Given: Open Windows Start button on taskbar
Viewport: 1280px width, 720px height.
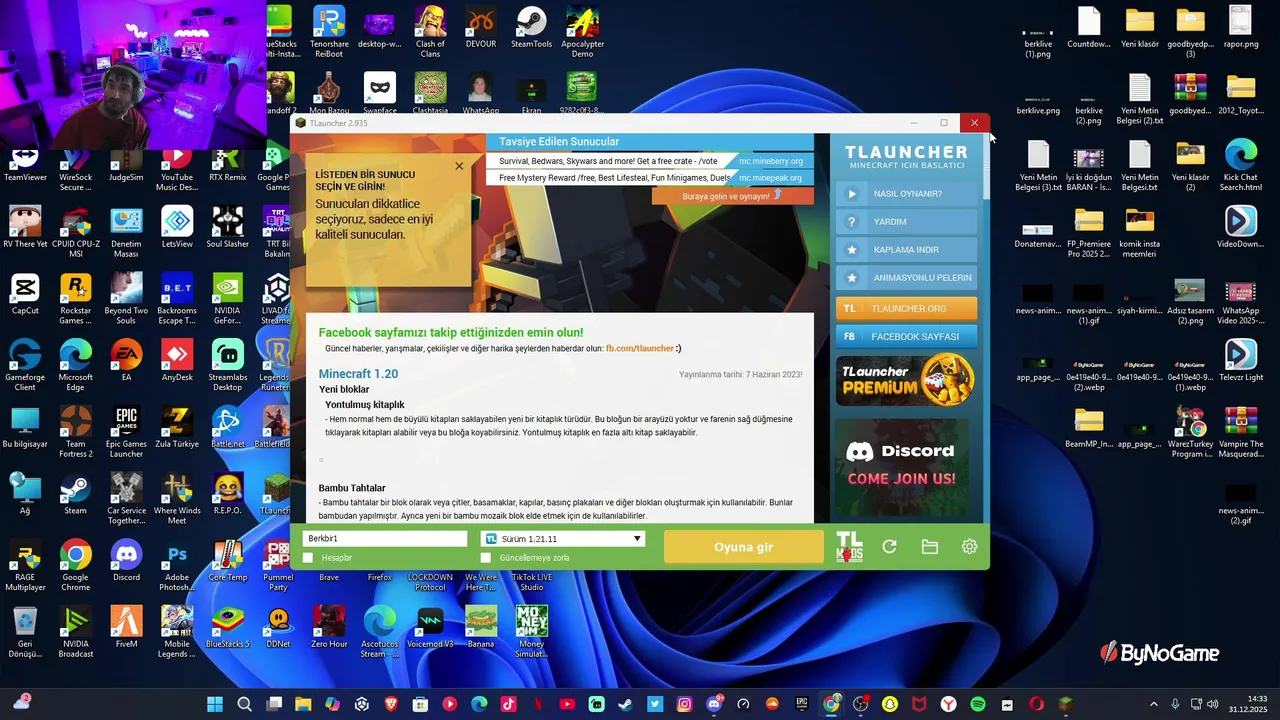Looking at the screenshot, I should (x=215, y=704).
